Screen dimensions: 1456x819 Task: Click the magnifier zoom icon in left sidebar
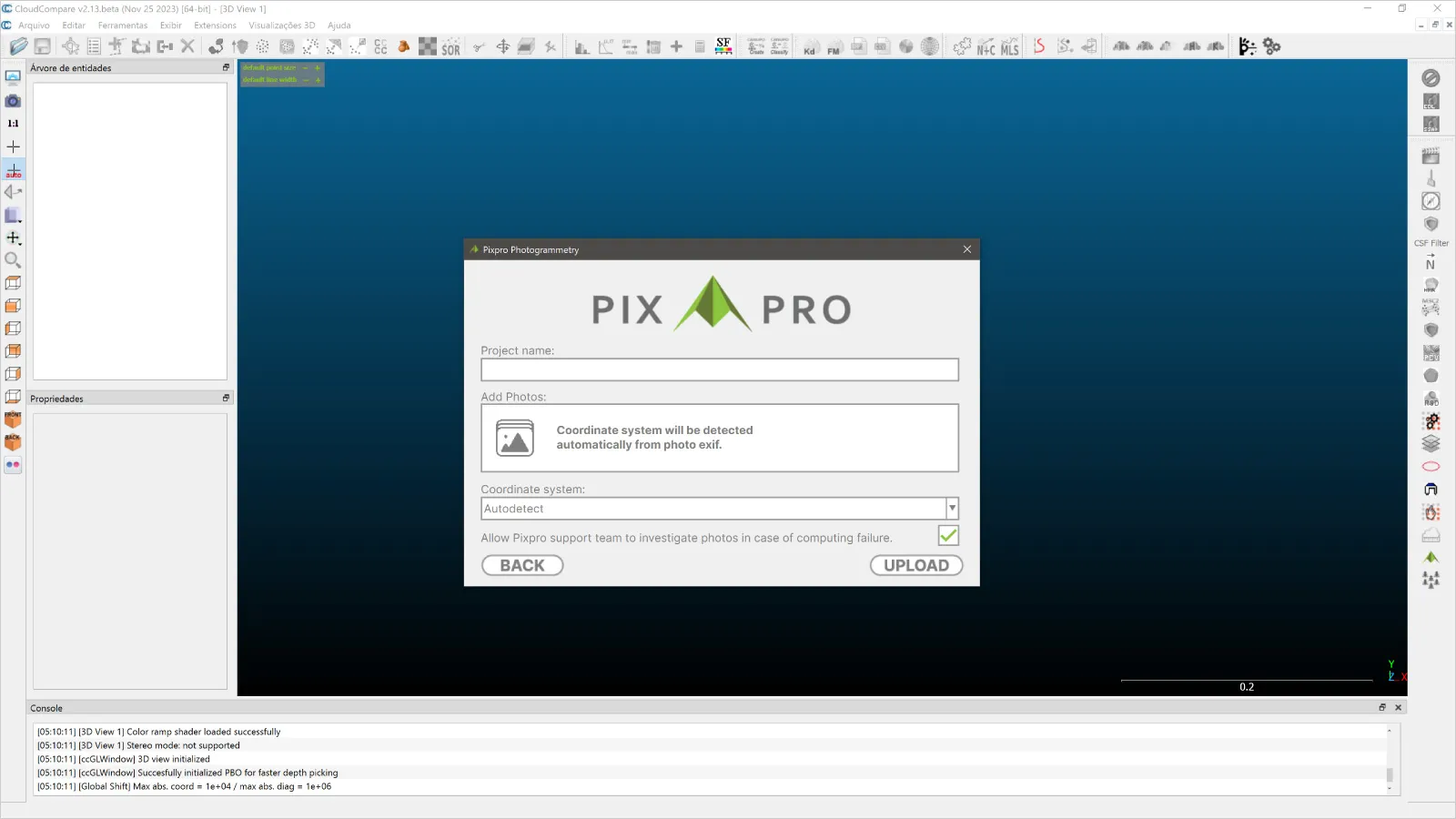coord(13,260)
